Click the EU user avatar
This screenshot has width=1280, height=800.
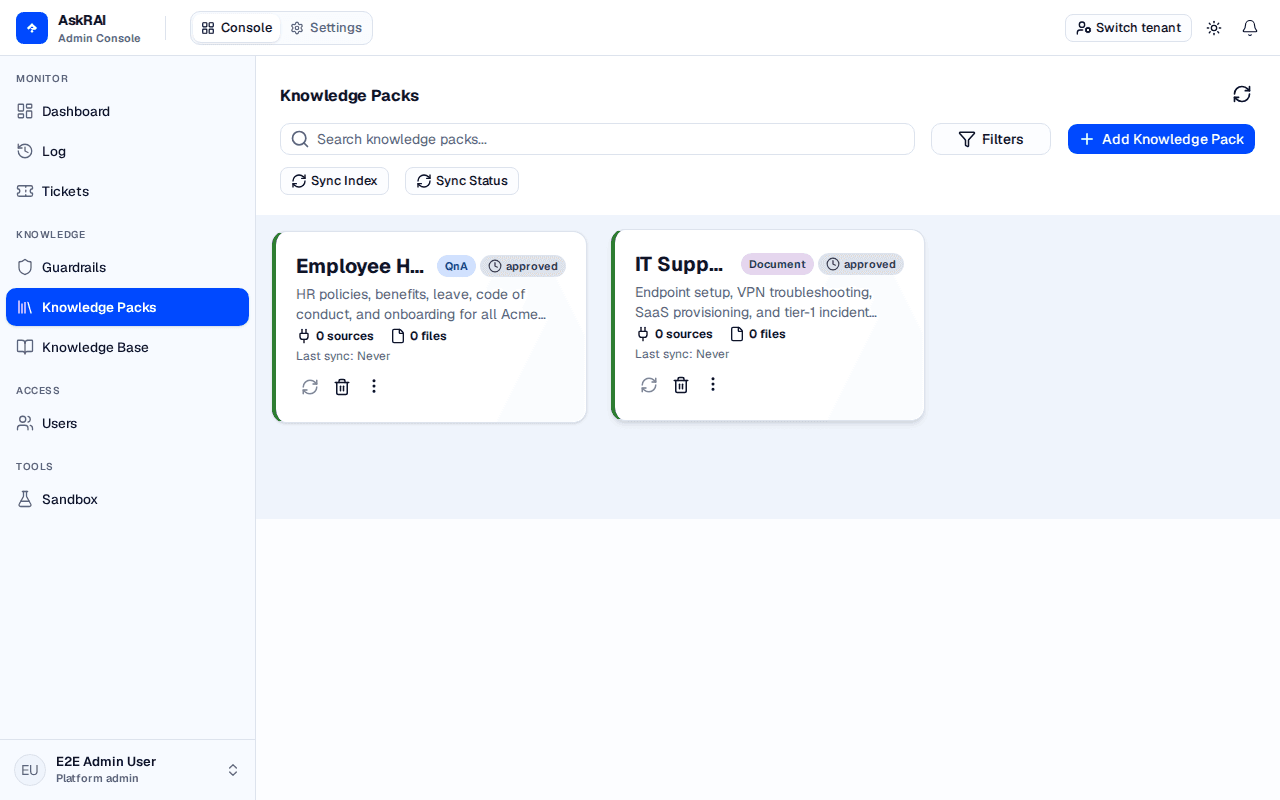(30, 770)
